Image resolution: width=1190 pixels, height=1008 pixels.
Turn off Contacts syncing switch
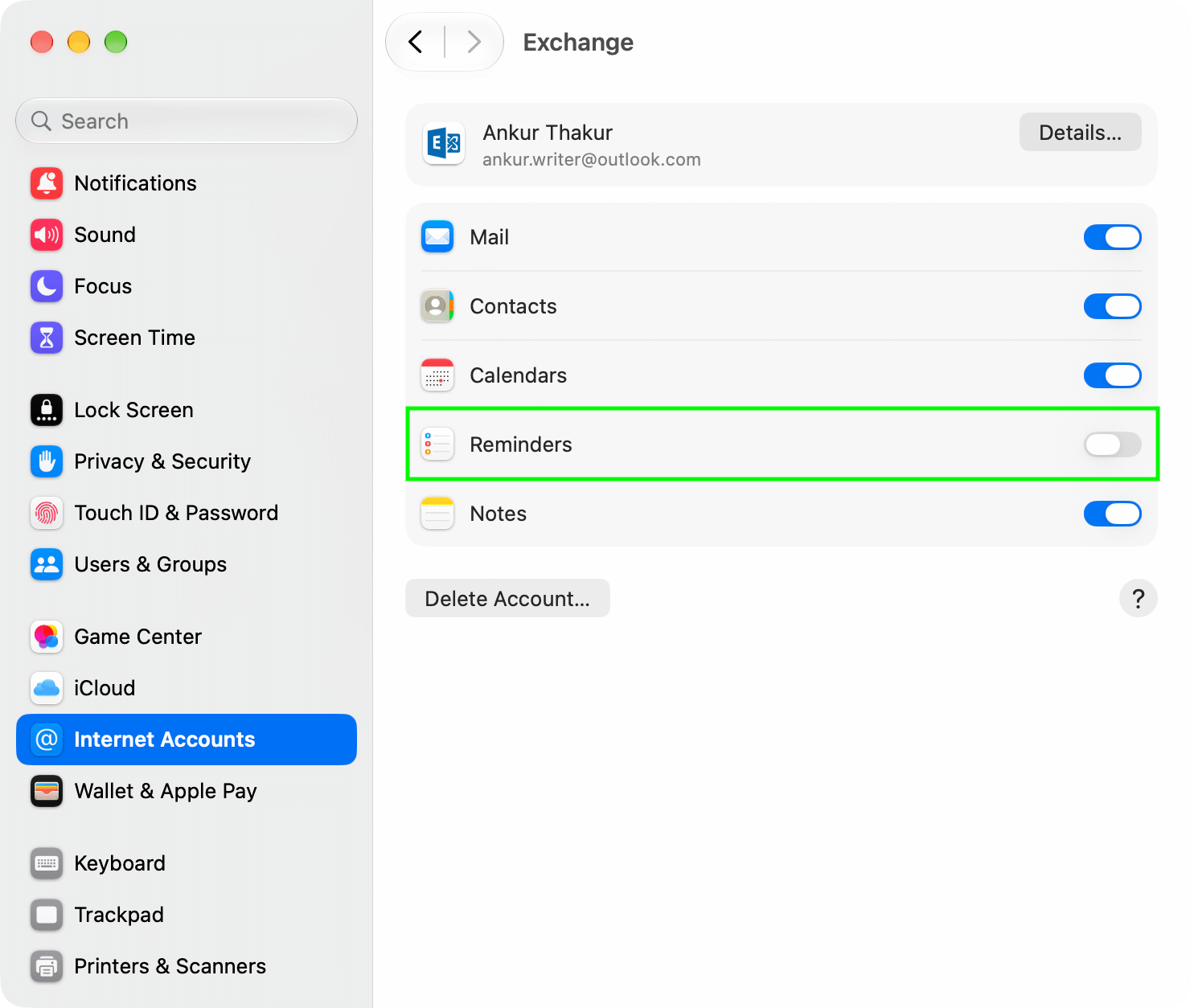[1113, 306]
